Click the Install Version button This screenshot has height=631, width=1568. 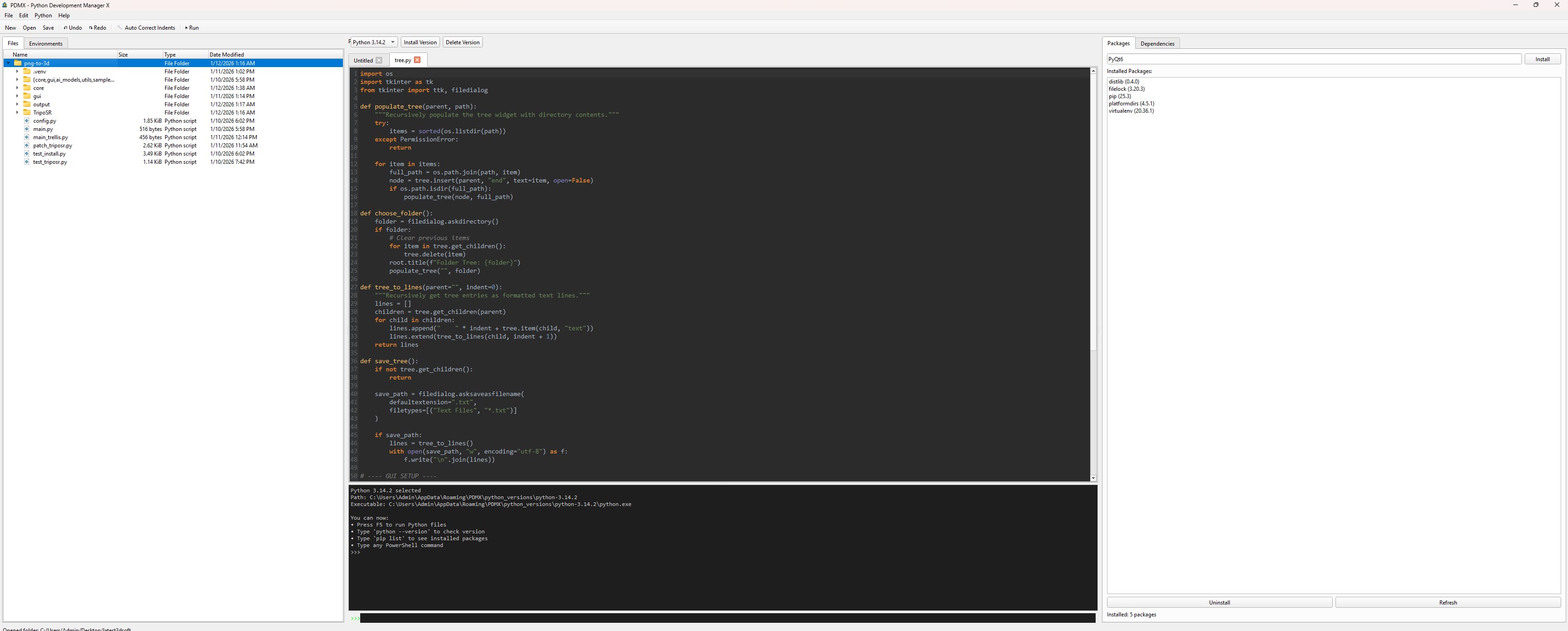point(419,42)
